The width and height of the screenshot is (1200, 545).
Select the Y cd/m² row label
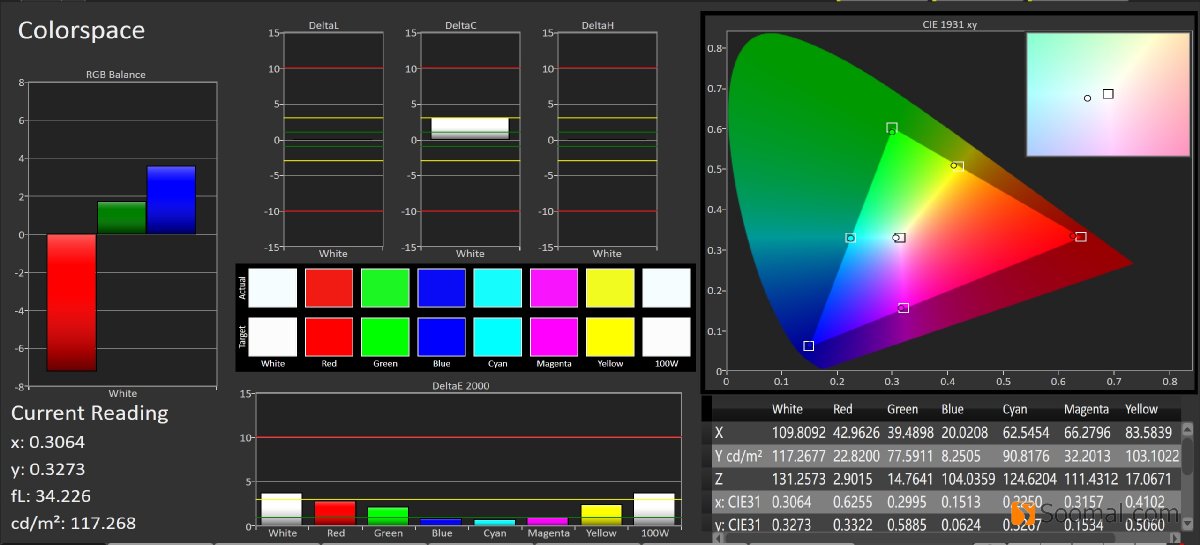[738, 456]
